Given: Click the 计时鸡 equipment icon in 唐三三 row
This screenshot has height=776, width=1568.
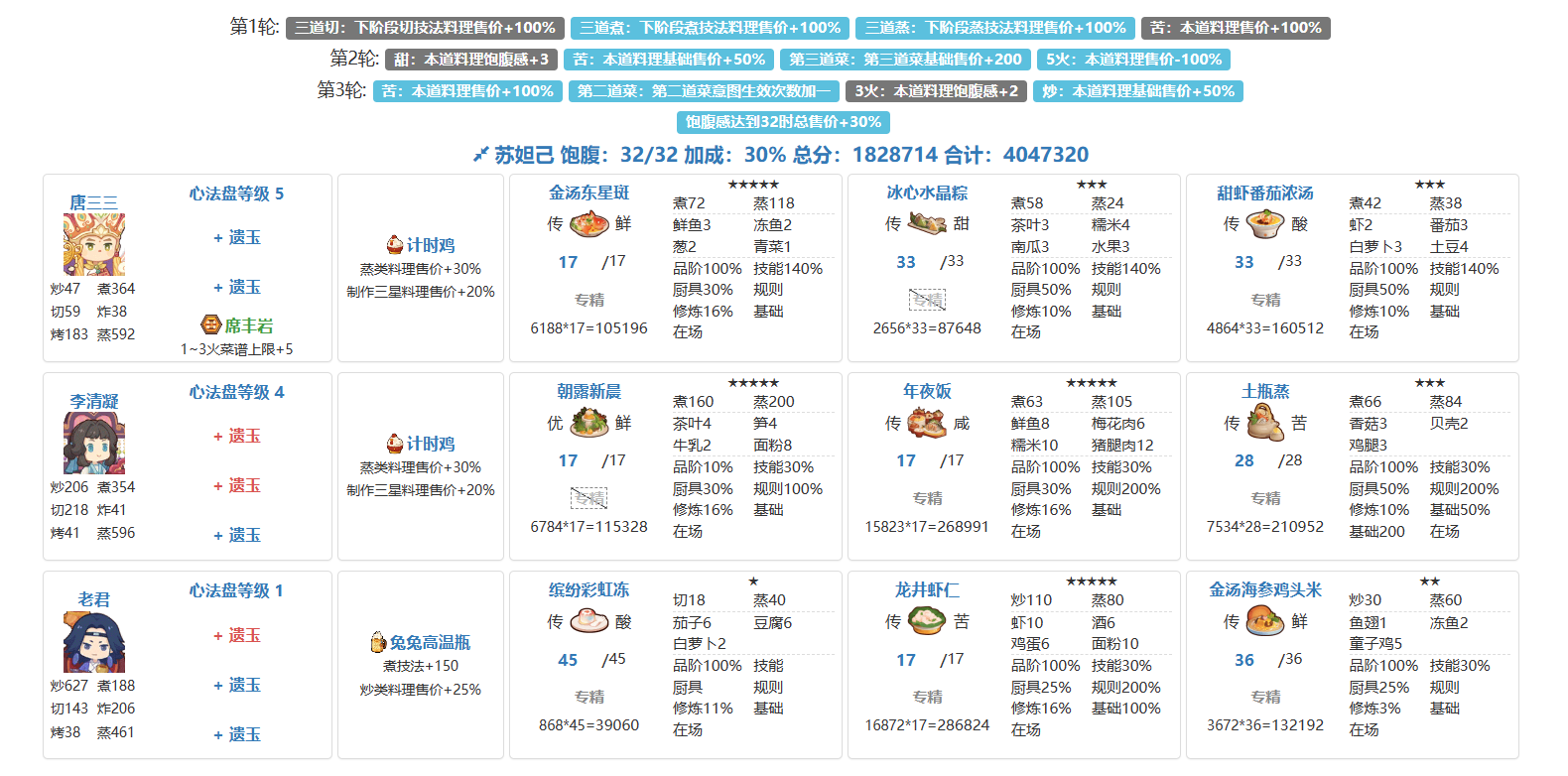Looking at the screenshot, I should (x=395, y=245).
